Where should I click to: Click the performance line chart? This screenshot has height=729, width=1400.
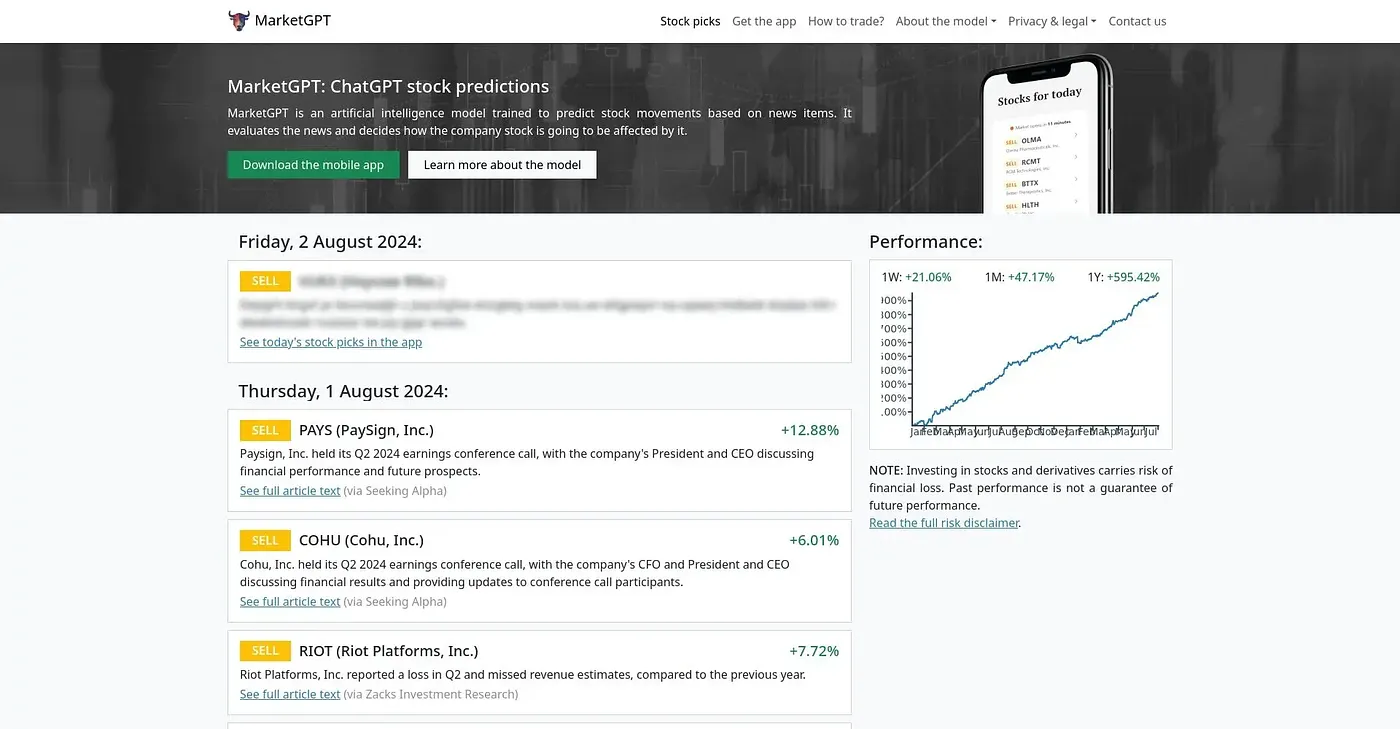point(1021,364)
